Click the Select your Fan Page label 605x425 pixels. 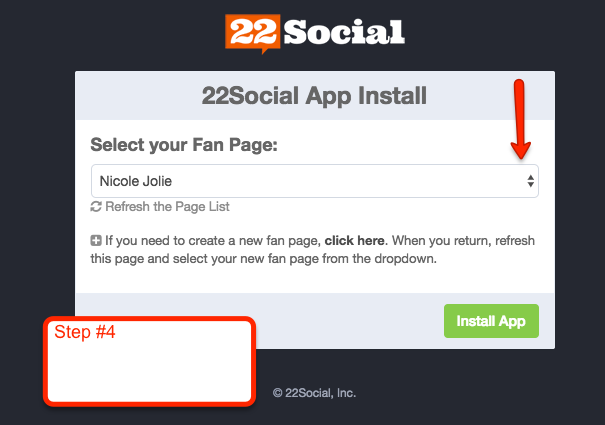[x=184, y=145]
